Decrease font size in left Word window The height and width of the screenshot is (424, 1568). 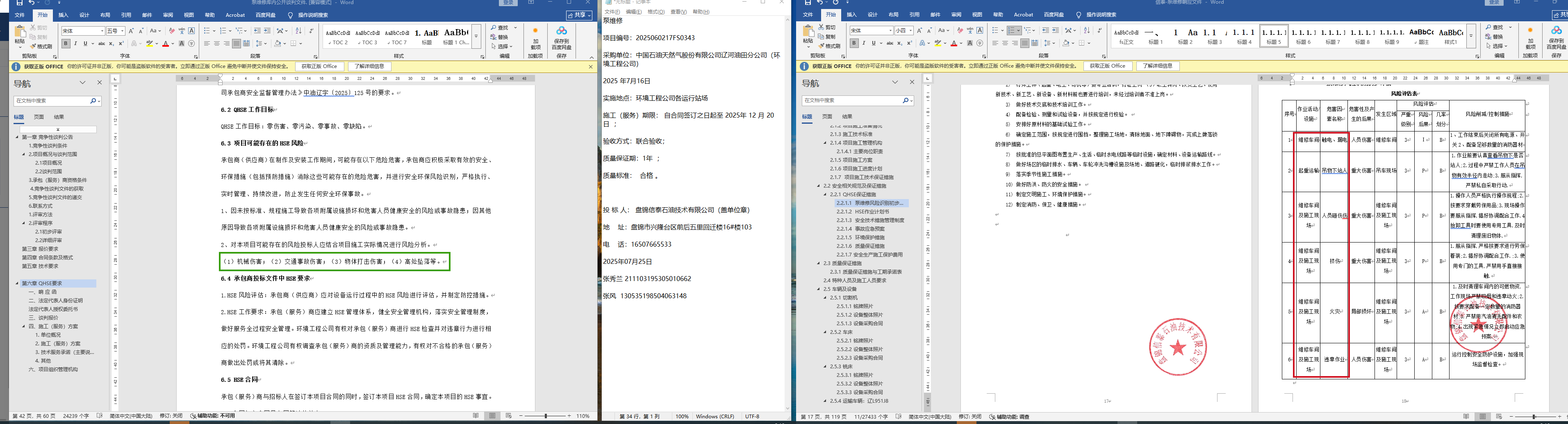[x=141, y=31]
